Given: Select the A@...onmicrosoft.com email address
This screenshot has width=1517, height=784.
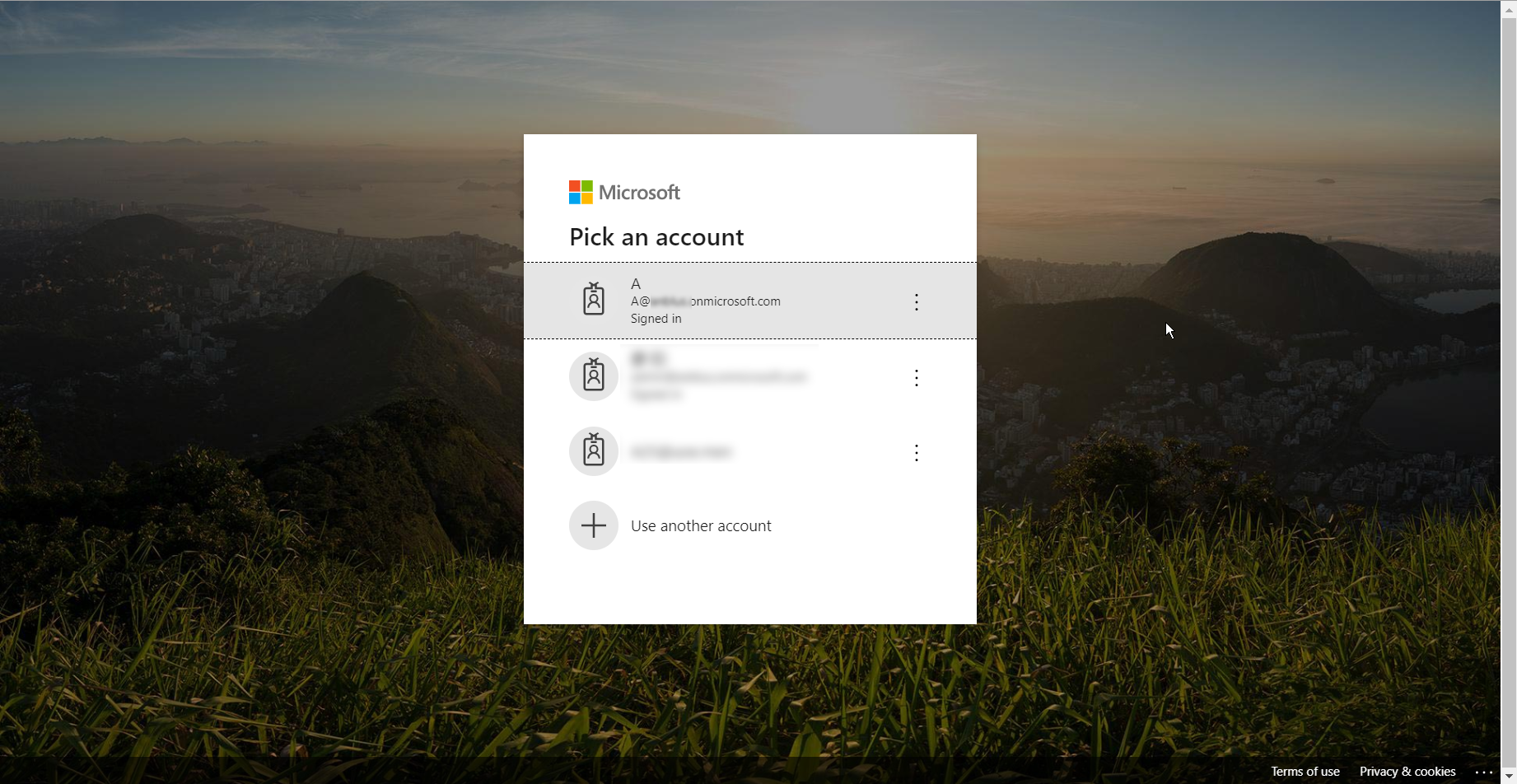Looking at the screenshot, I should [x=705, y=301].
